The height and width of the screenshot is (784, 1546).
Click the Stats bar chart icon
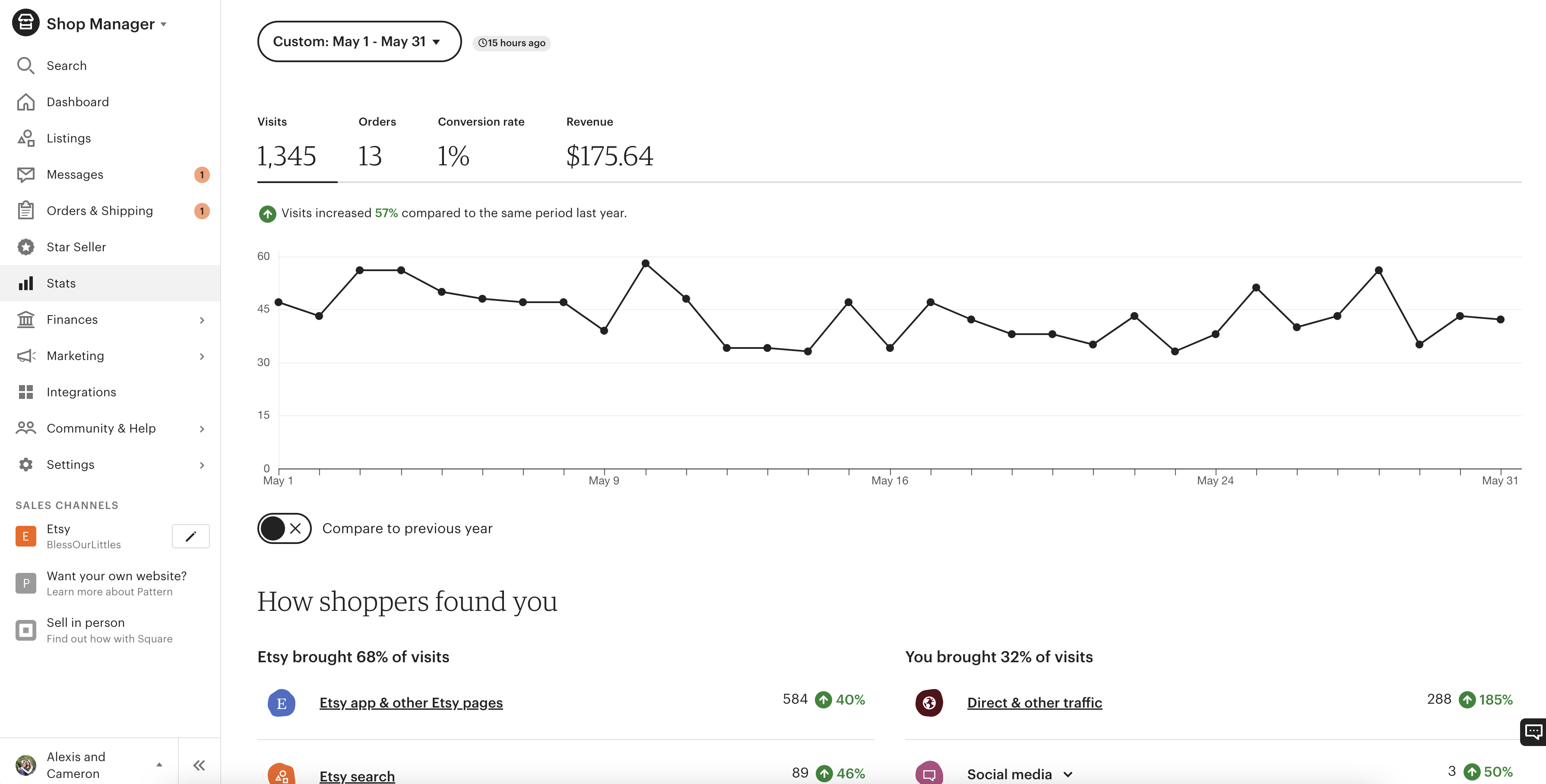coord(26,283)
